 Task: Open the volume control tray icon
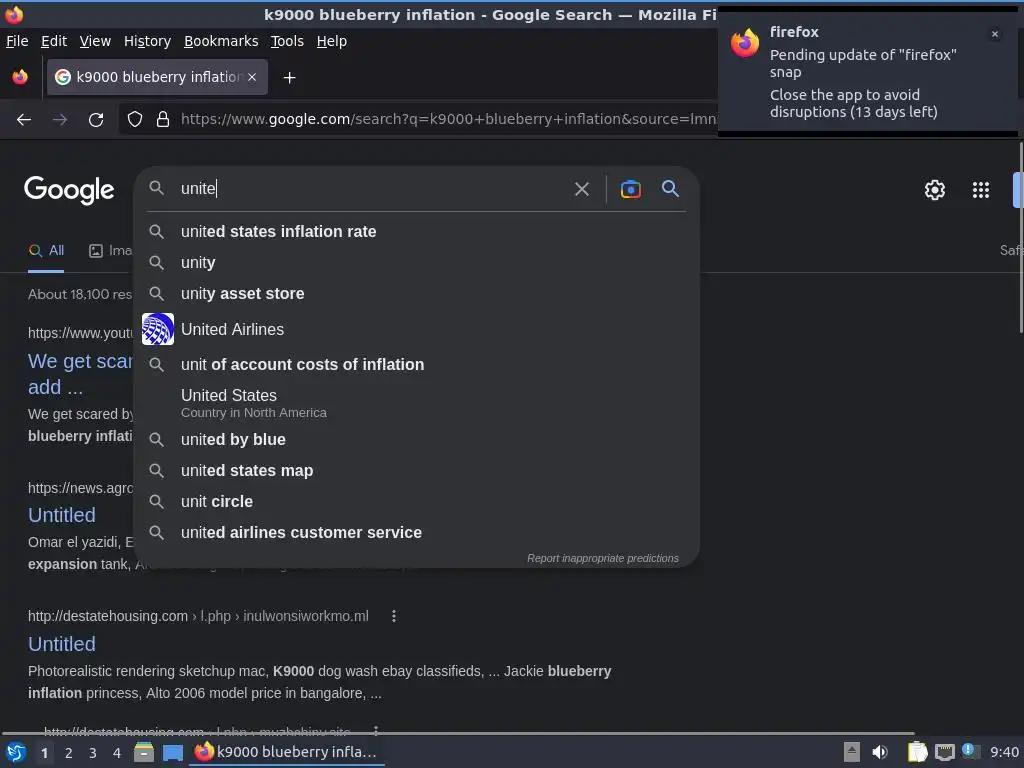(x=880, y=752)
